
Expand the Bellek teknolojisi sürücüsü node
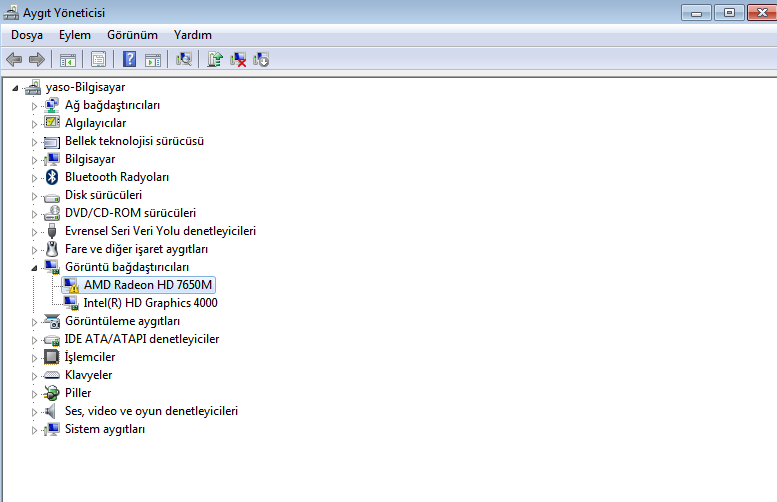point(34,142)
